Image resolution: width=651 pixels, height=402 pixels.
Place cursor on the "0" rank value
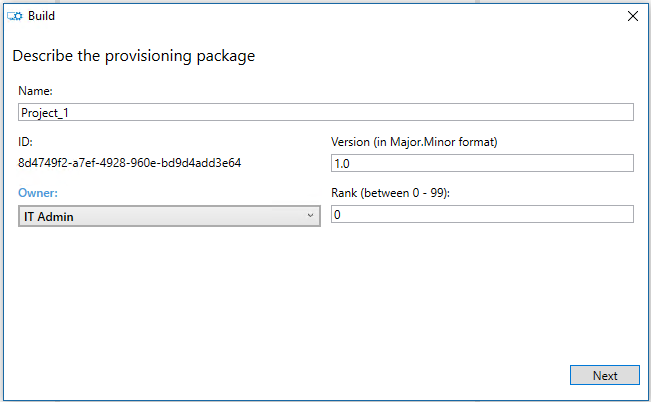click(x=338, y=215)
